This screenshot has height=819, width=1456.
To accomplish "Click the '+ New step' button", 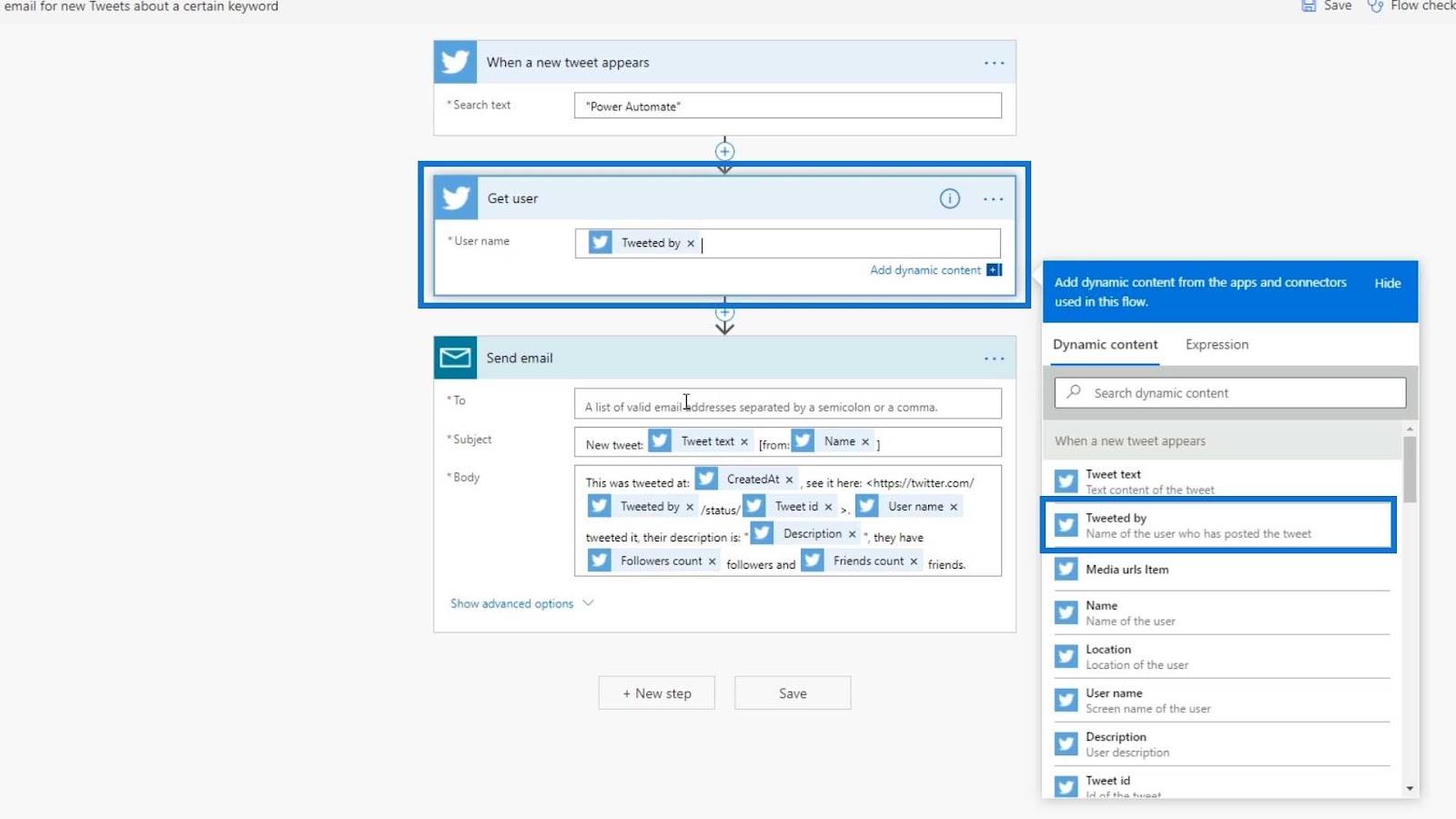I will pos(656,693).
